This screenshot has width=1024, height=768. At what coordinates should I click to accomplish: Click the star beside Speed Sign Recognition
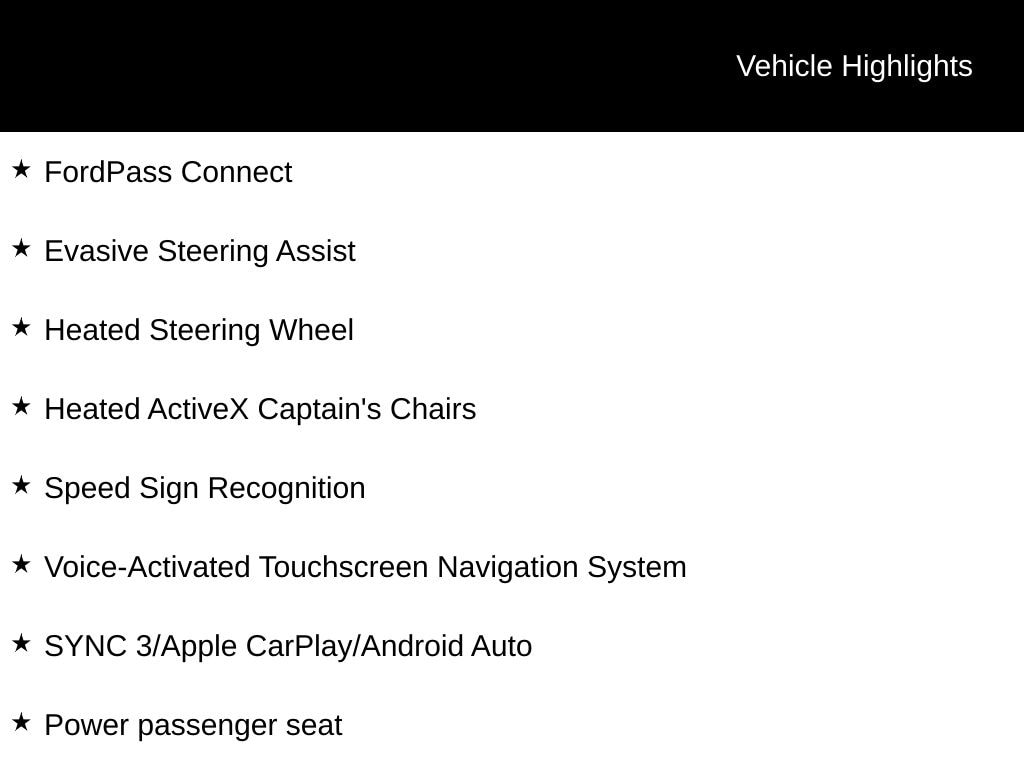click(x=21, y=486)
